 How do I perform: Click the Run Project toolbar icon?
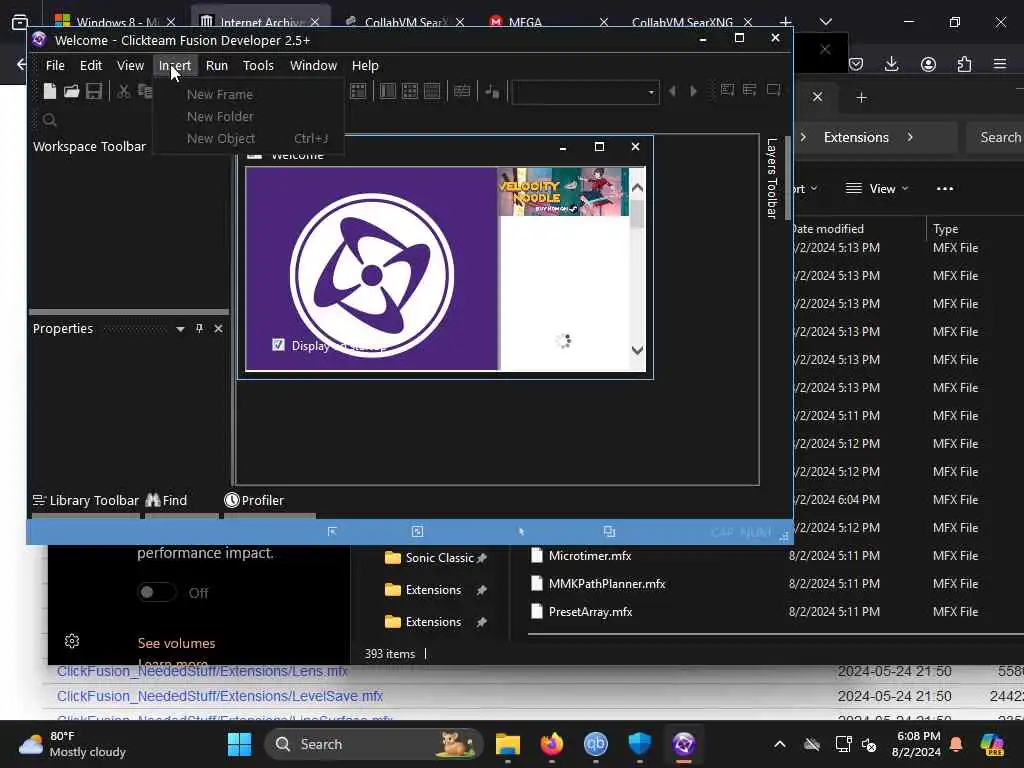(x=727, y=90)
